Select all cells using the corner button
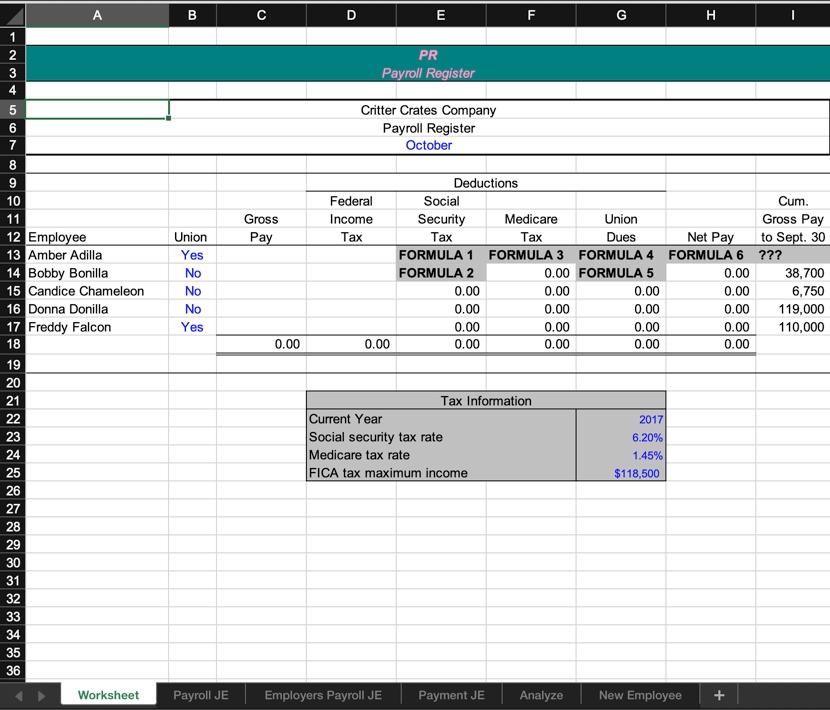 pos(14,15)
